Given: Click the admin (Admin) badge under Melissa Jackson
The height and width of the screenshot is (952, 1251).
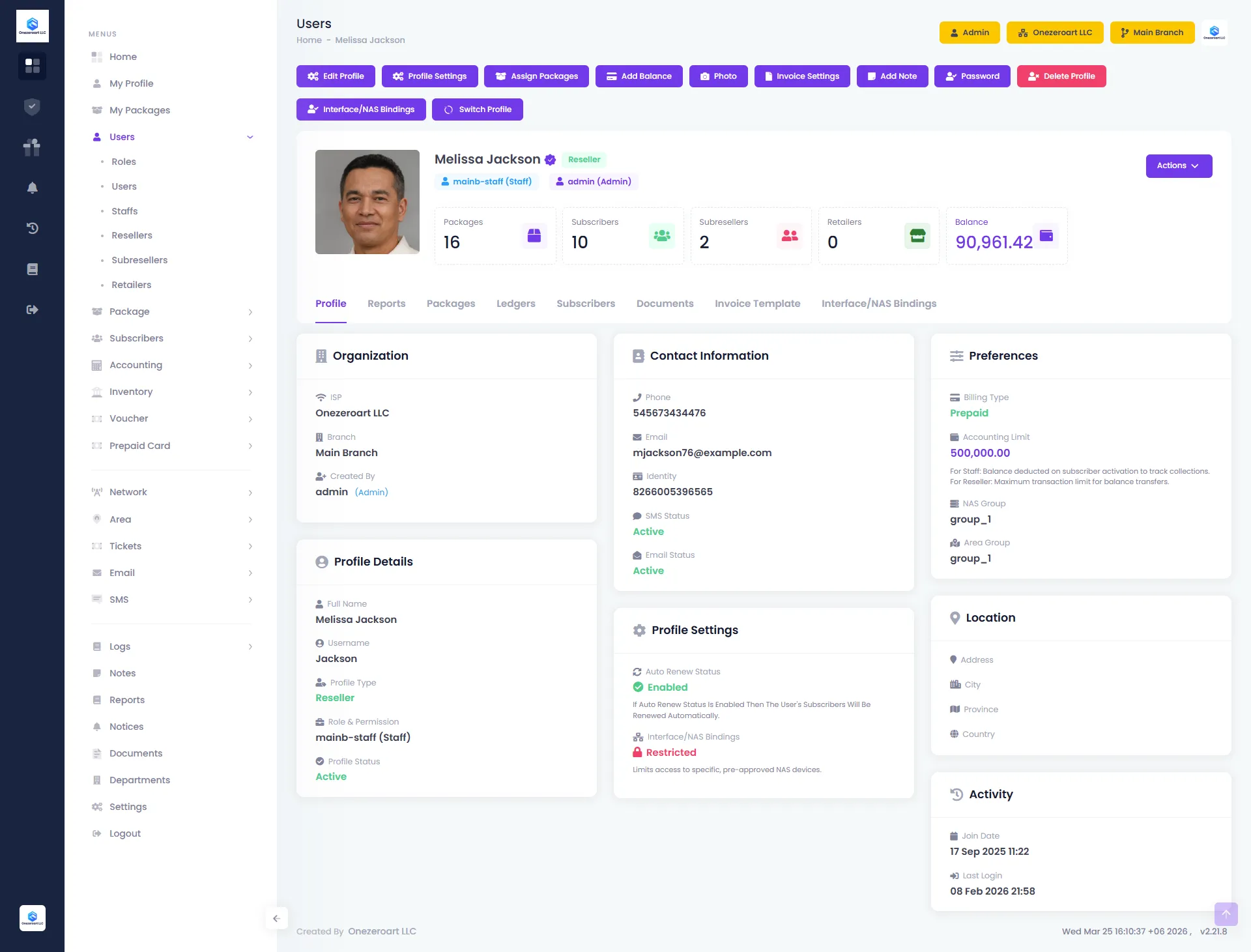Looking at the screenshot, I should (593, 181).
